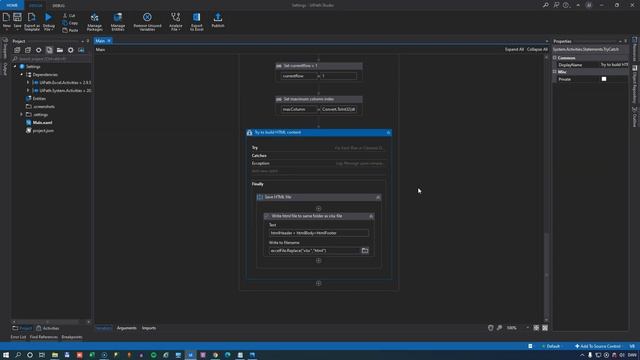Click the Search project input field
640x360 pixels.
tap(51, 59)
